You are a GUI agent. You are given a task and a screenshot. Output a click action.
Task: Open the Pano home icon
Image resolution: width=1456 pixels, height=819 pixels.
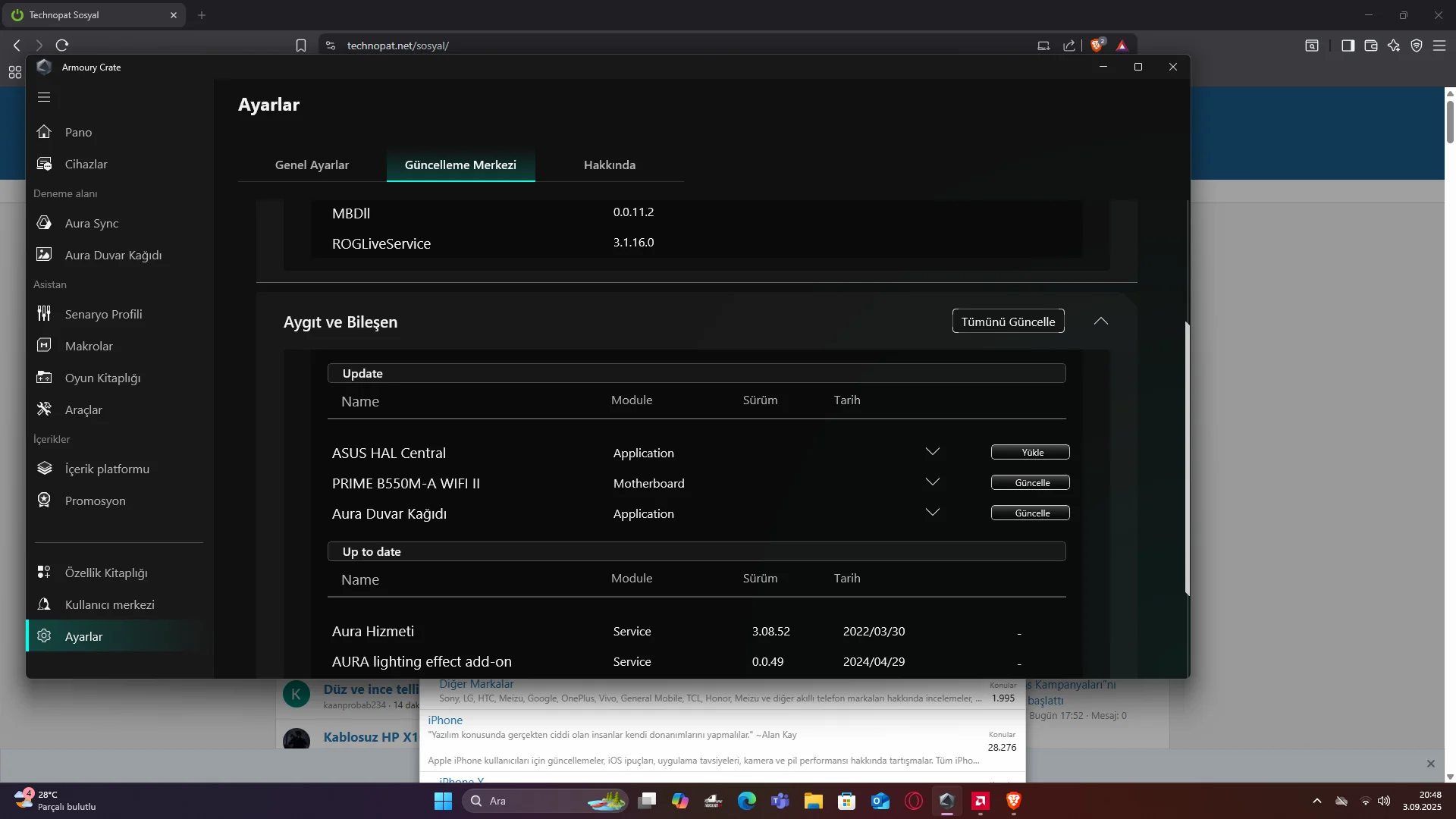point(44,132)
